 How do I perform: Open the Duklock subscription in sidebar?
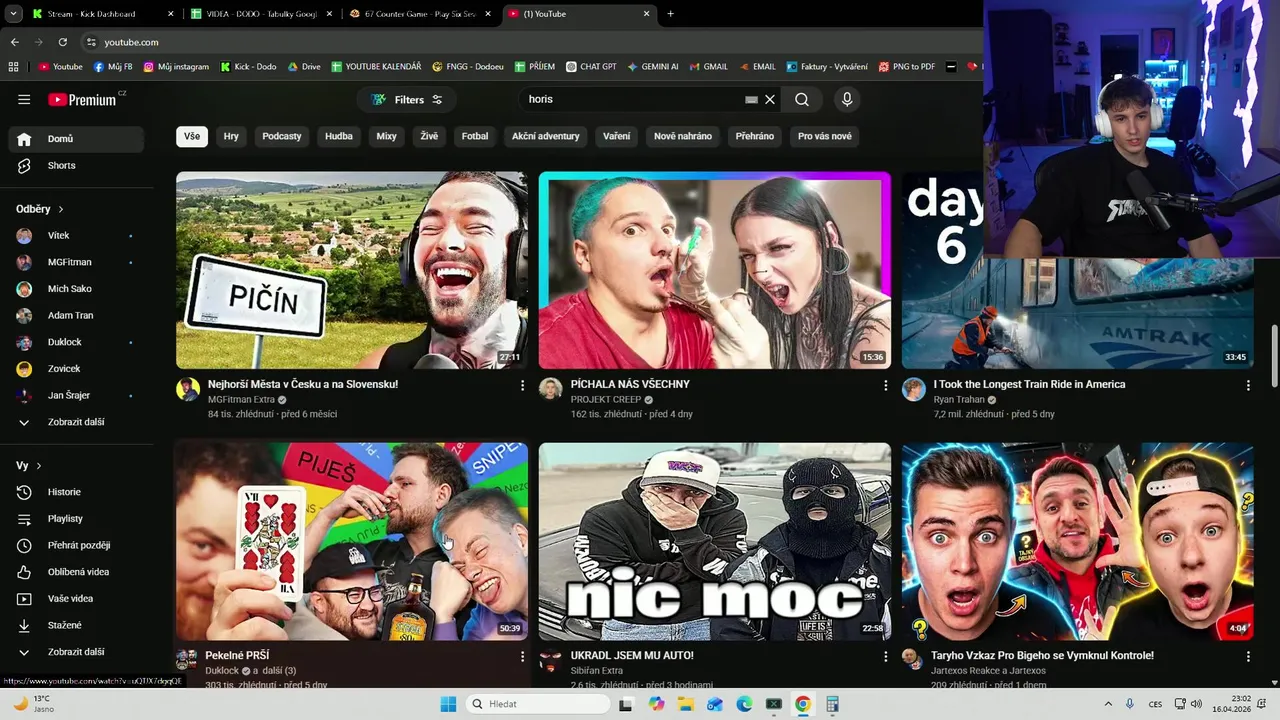coord(76,342)
